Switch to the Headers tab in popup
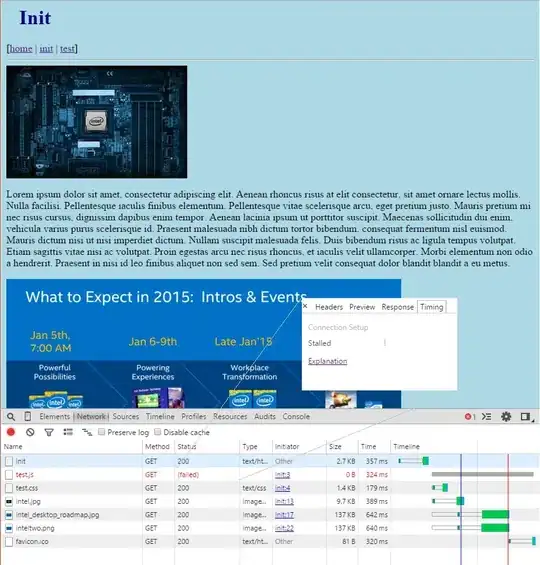Screen dimensions: 540x565 [x=329, y=307]
